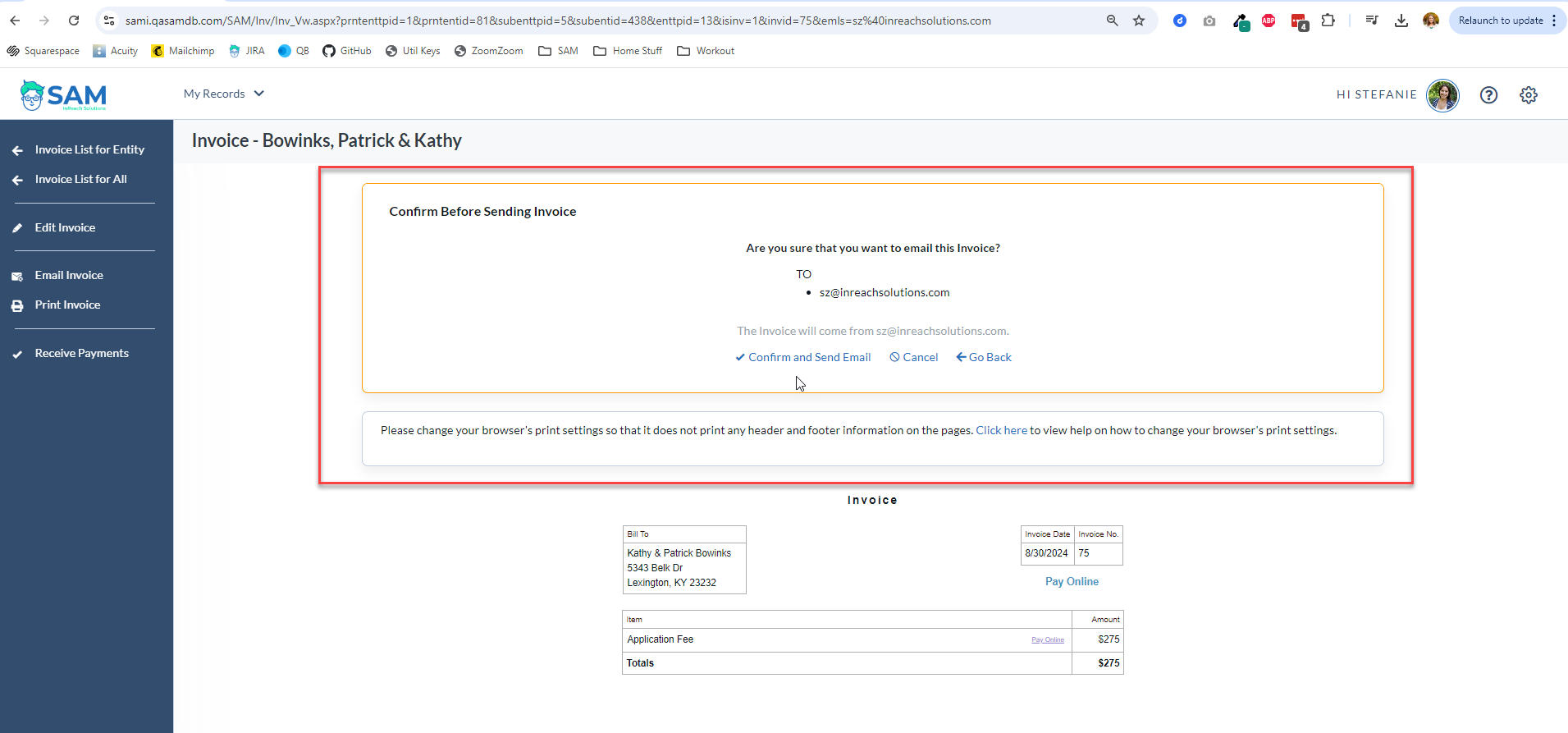Expand the Home Stuff bookmarks folder
Viewport: 1568px width, 733px height.
click(628, 51)
